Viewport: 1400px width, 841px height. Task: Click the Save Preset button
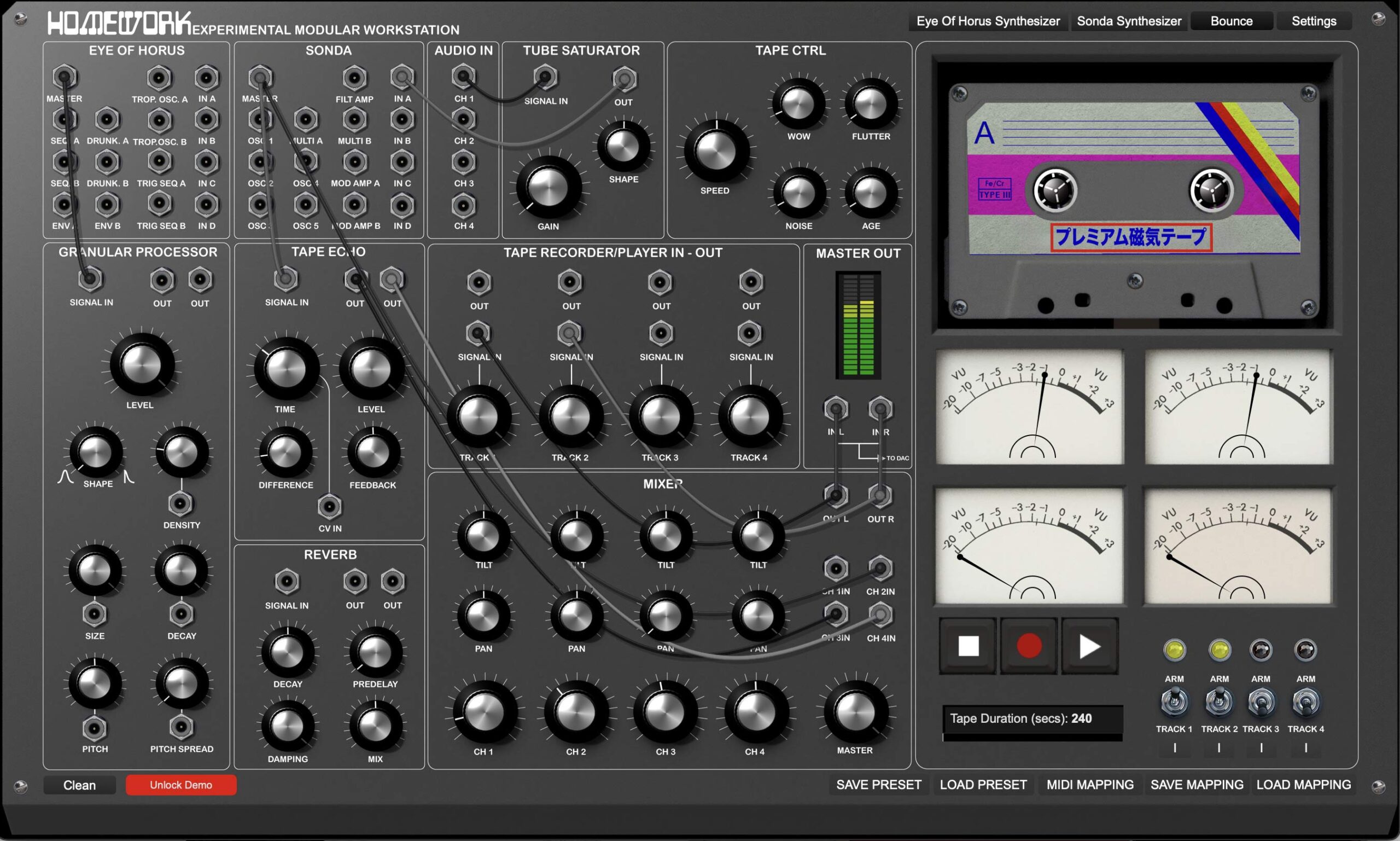878,784
